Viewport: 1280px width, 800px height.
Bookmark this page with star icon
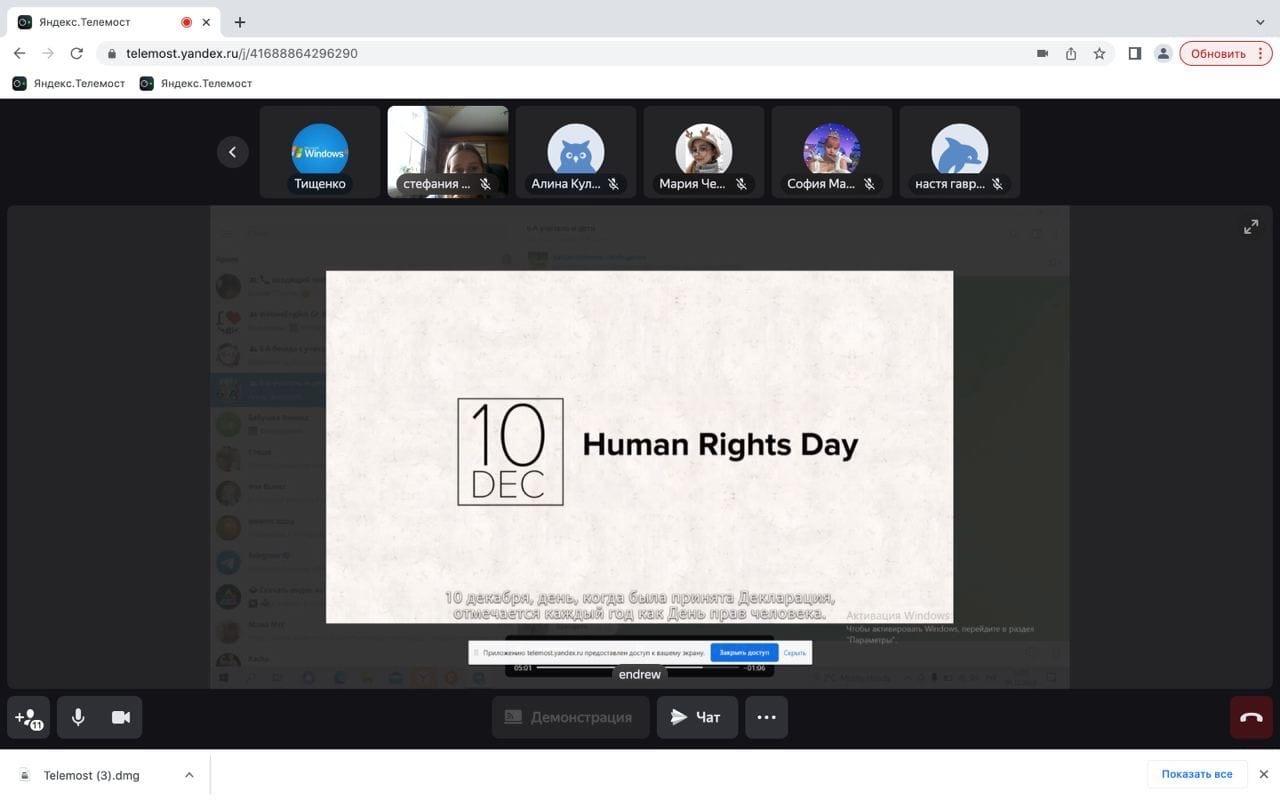[1099, 54]
